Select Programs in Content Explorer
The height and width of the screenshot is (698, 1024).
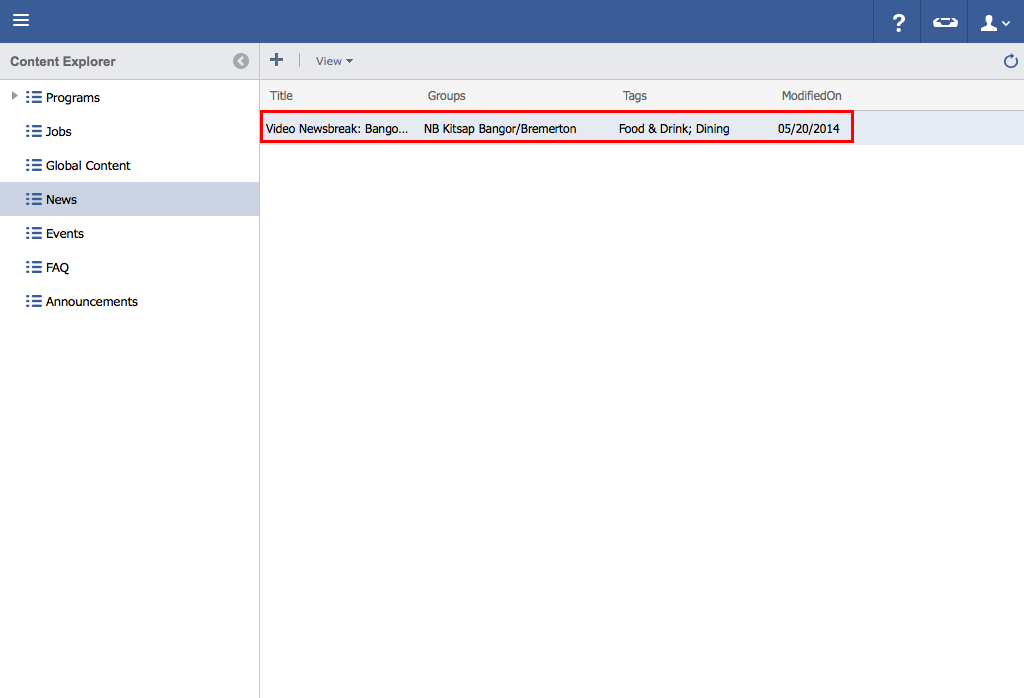click(x=72, y=98)
